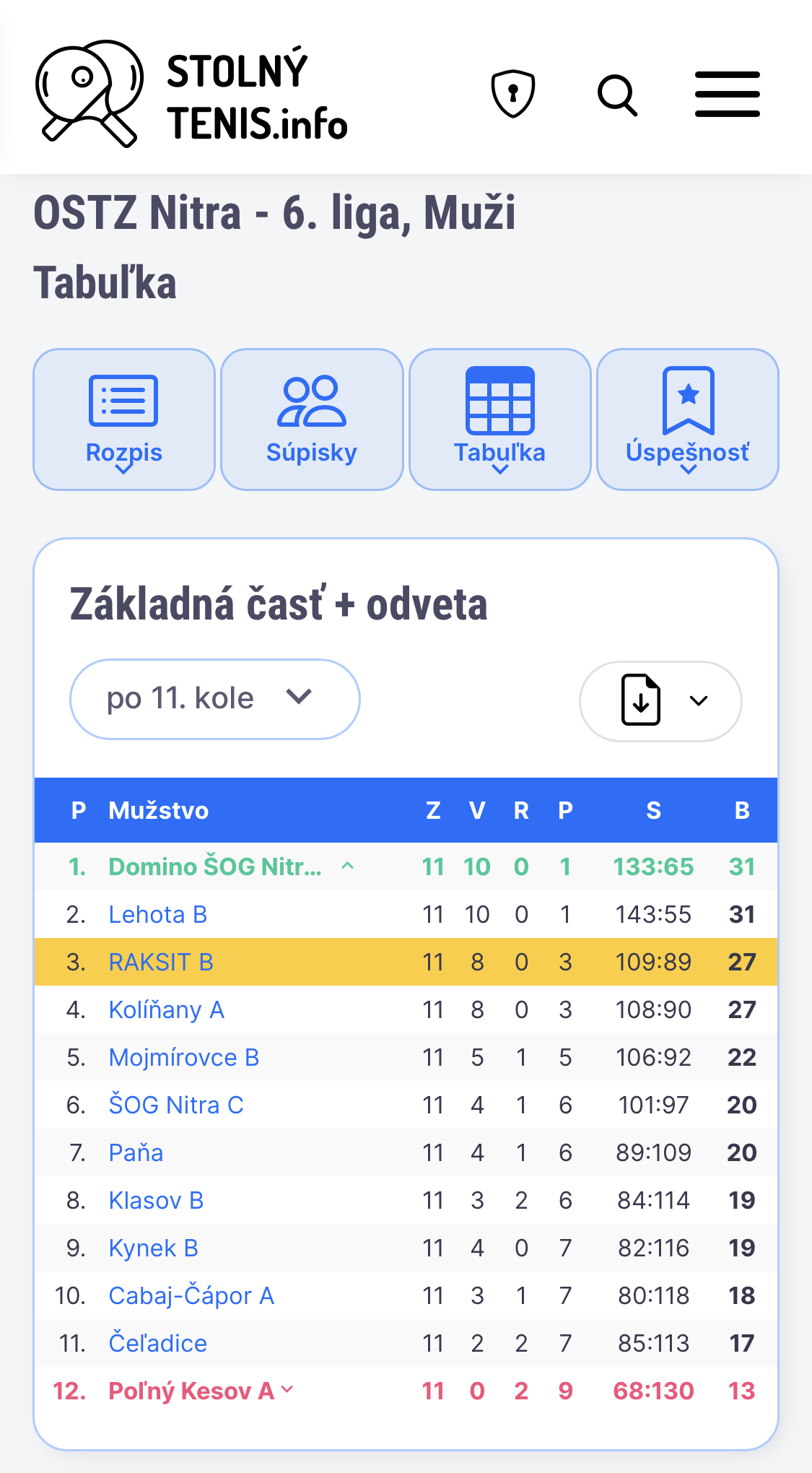The image size is (812, 1473).
Task: Open Kolíňany A team page
Action: tap(167, 1009)
